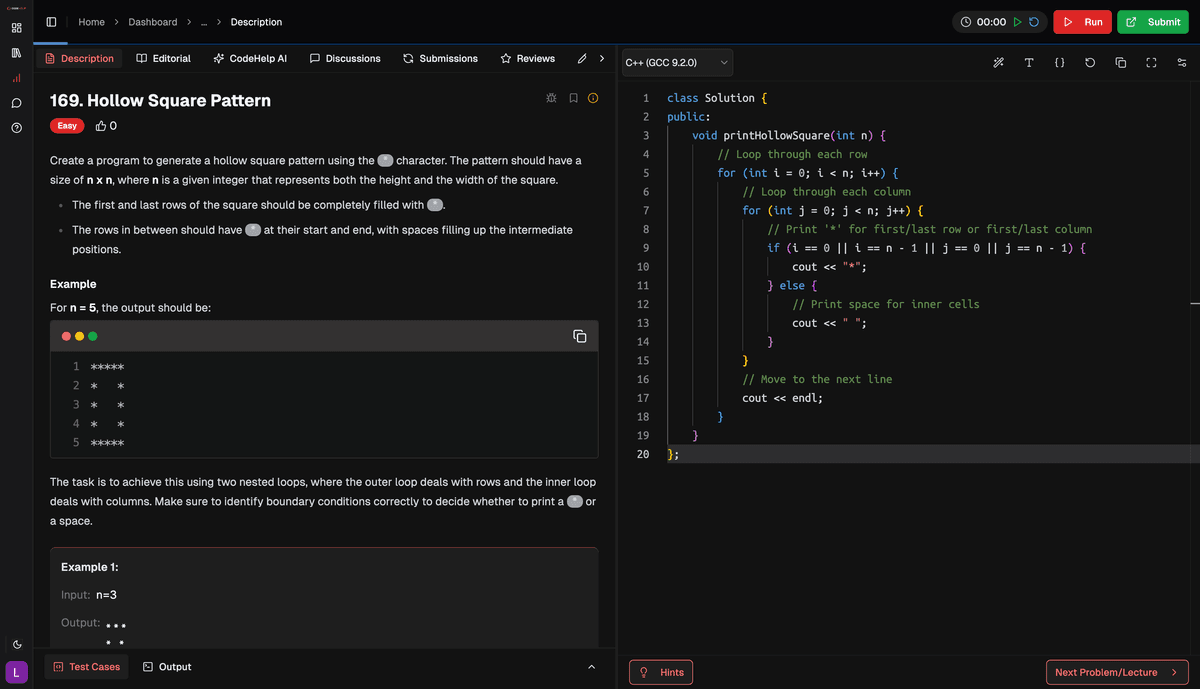Viewport: 1200px width, 689px height.
Task: Open Dashboard from the breadcrumb
Action: [152, 21]
